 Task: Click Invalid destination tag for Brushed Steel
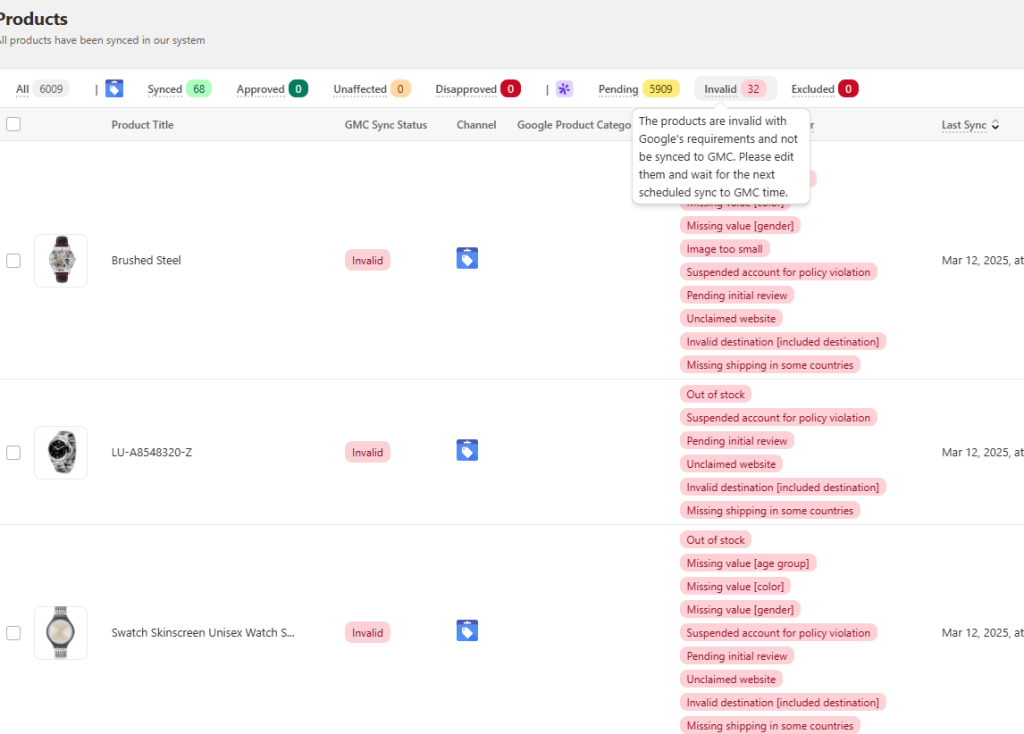point(782,342)
